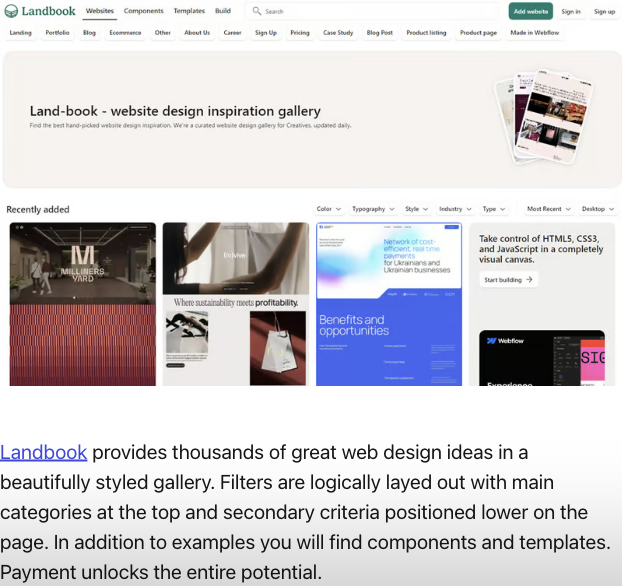Open the Build tab
This screenshot has width=622, height=586.
point(223,11)
